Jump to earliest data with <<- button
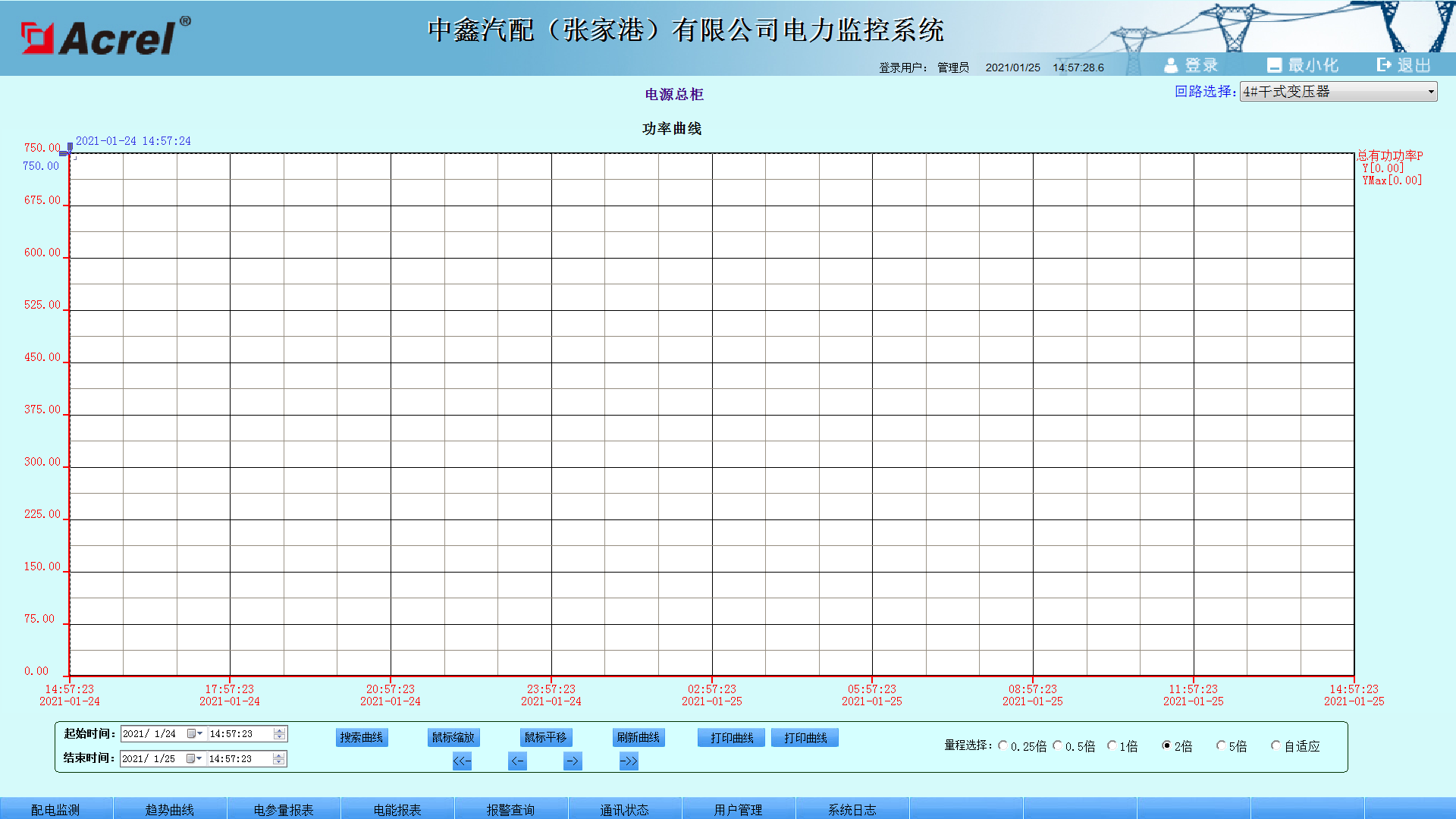 click(x=462, y=761)
